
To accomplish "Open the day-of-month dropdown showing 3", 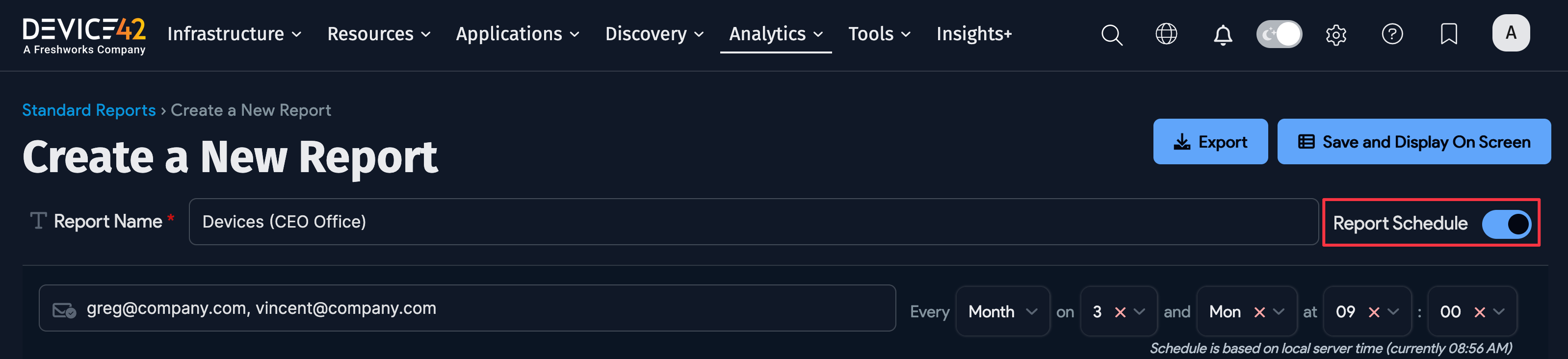I will pos(1139,311).
